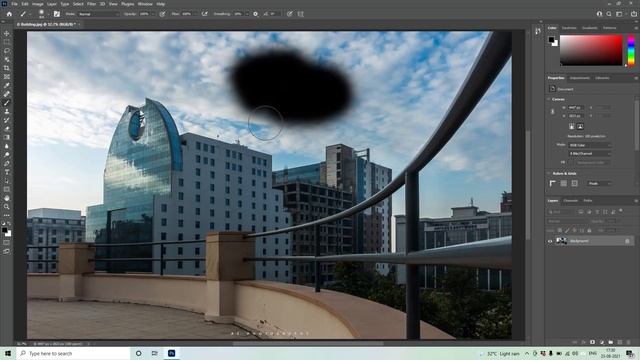Viewport: 640px width, 360px height.
Task: Select the Crop tool
Action: tap(7, 68)
